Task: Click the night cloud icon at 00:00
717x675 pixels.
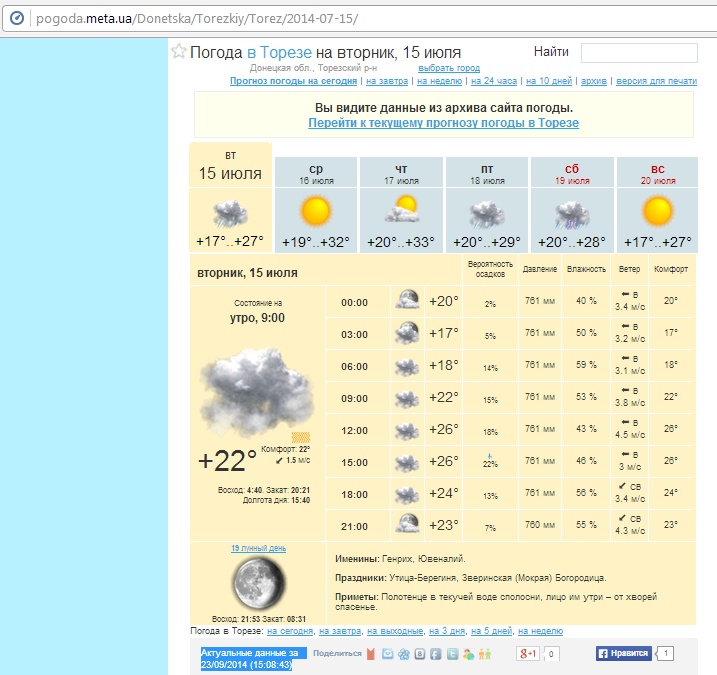Action: (x=407, y=300)
